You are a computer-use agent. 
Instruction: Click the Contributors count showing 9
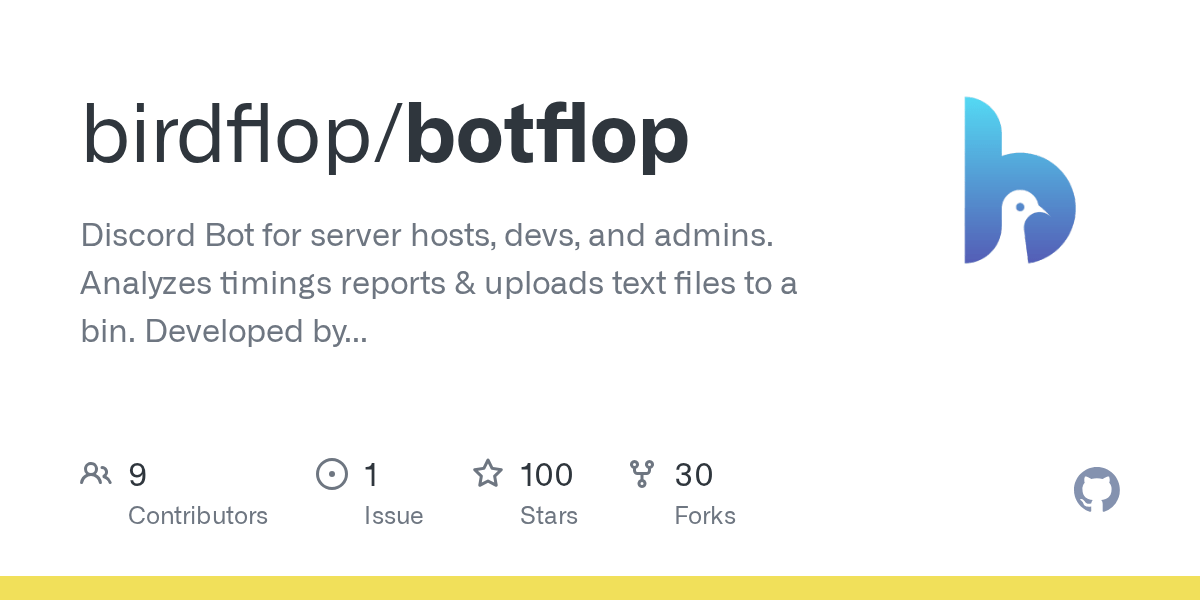[x=139, y=474]
